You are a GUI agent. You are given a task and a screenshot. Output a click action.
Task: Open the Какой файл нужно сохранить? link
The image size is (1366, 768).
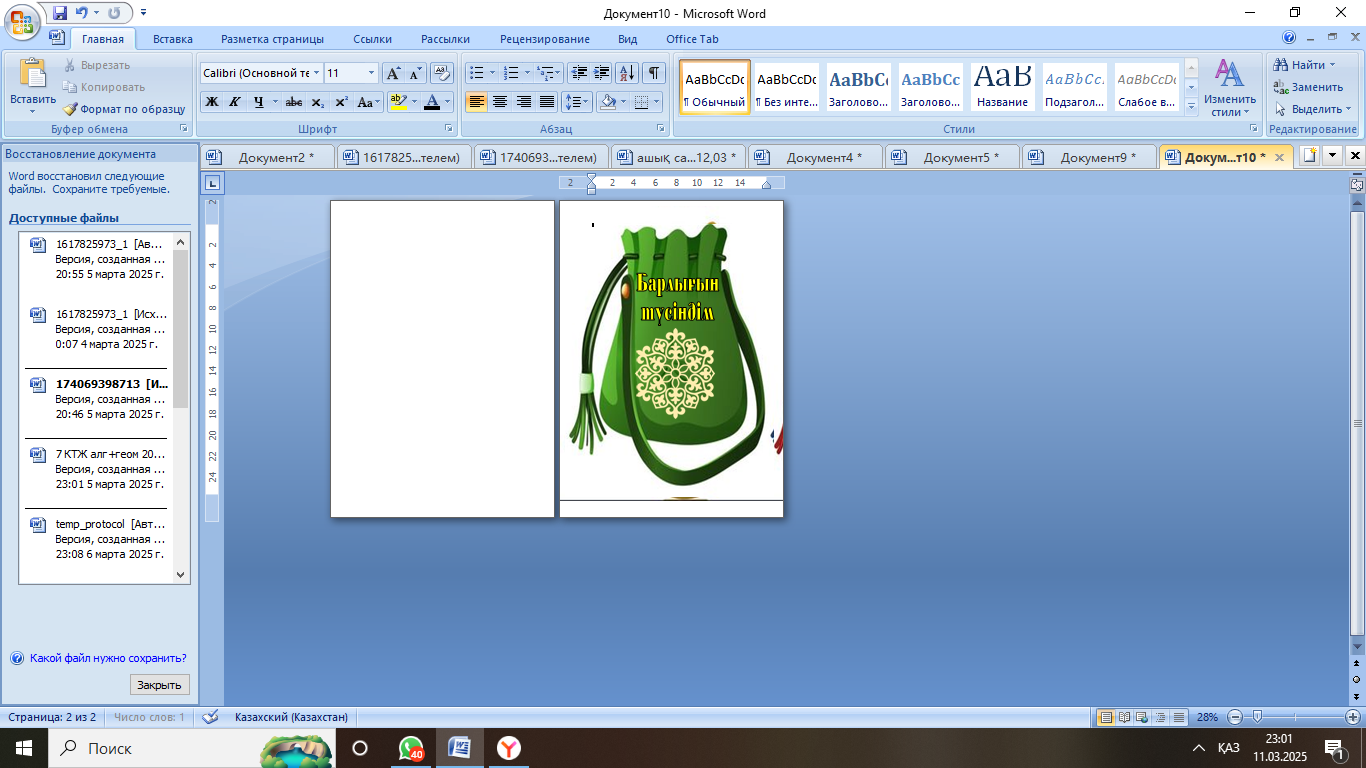point(108,658)
